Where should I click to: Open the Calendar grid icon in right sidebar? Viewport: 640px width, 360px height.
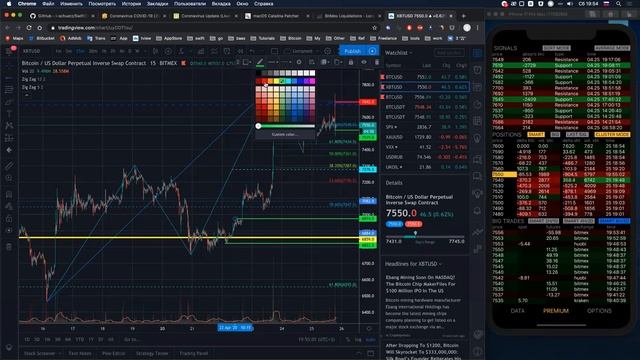coord(477,121)
